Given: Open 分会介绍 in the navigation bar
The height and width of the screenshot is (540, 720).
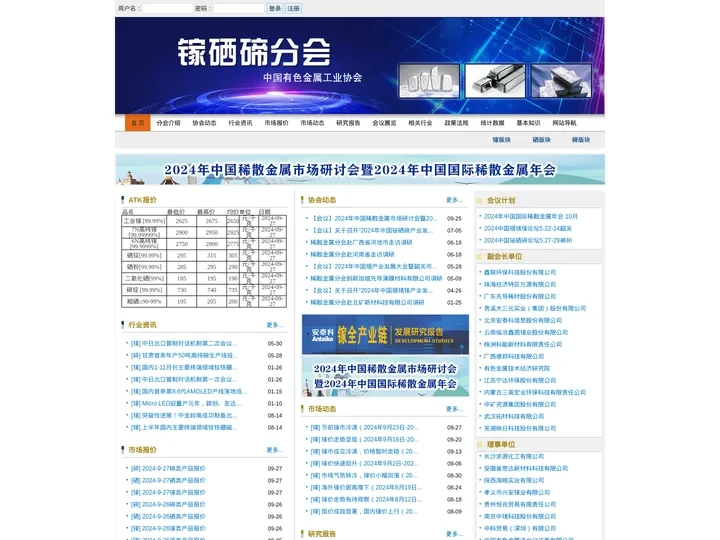Looking at the screenshot, I should pos(168,123).
